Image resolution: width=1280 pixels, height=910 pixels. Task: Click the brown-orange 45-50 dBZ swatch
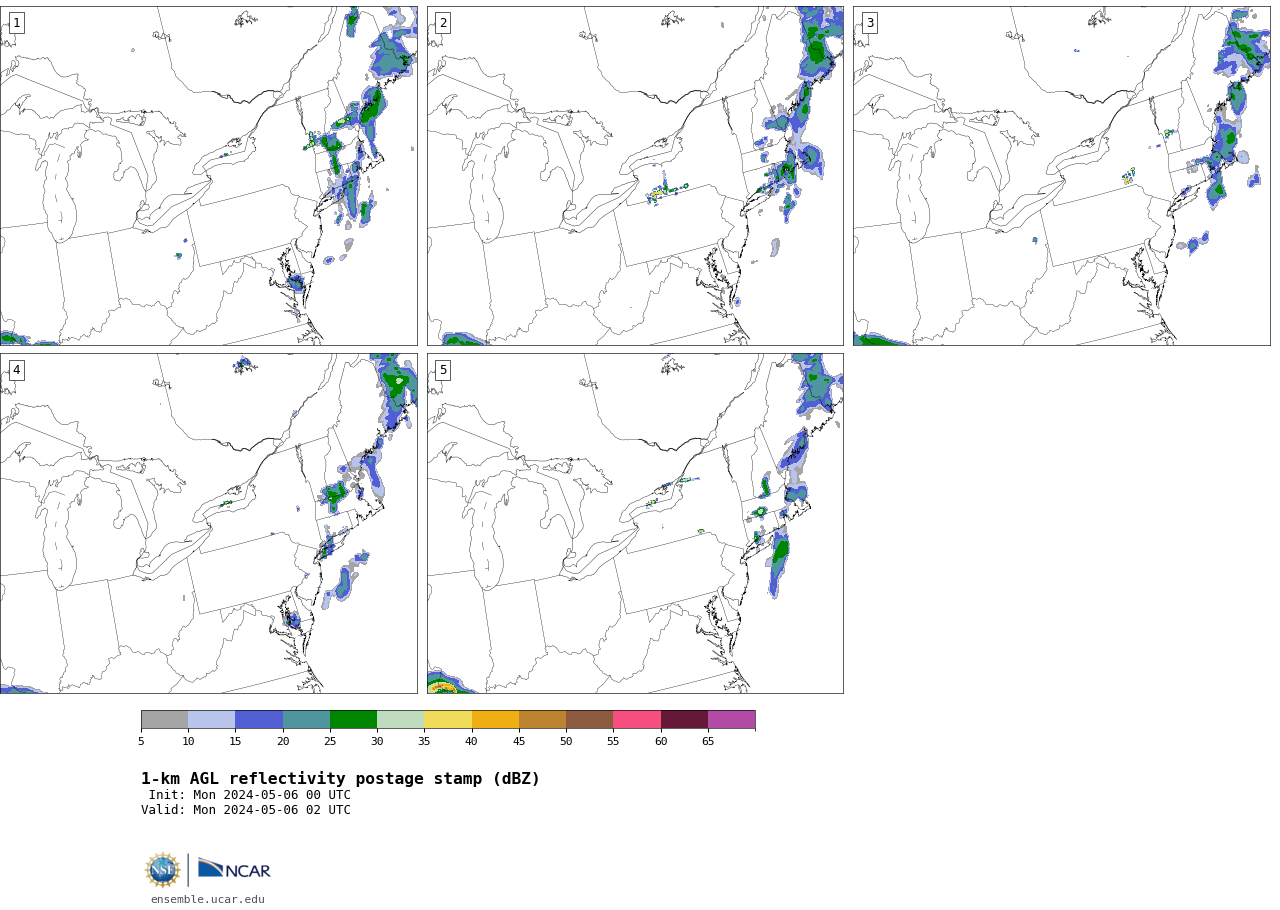[542, 720]
